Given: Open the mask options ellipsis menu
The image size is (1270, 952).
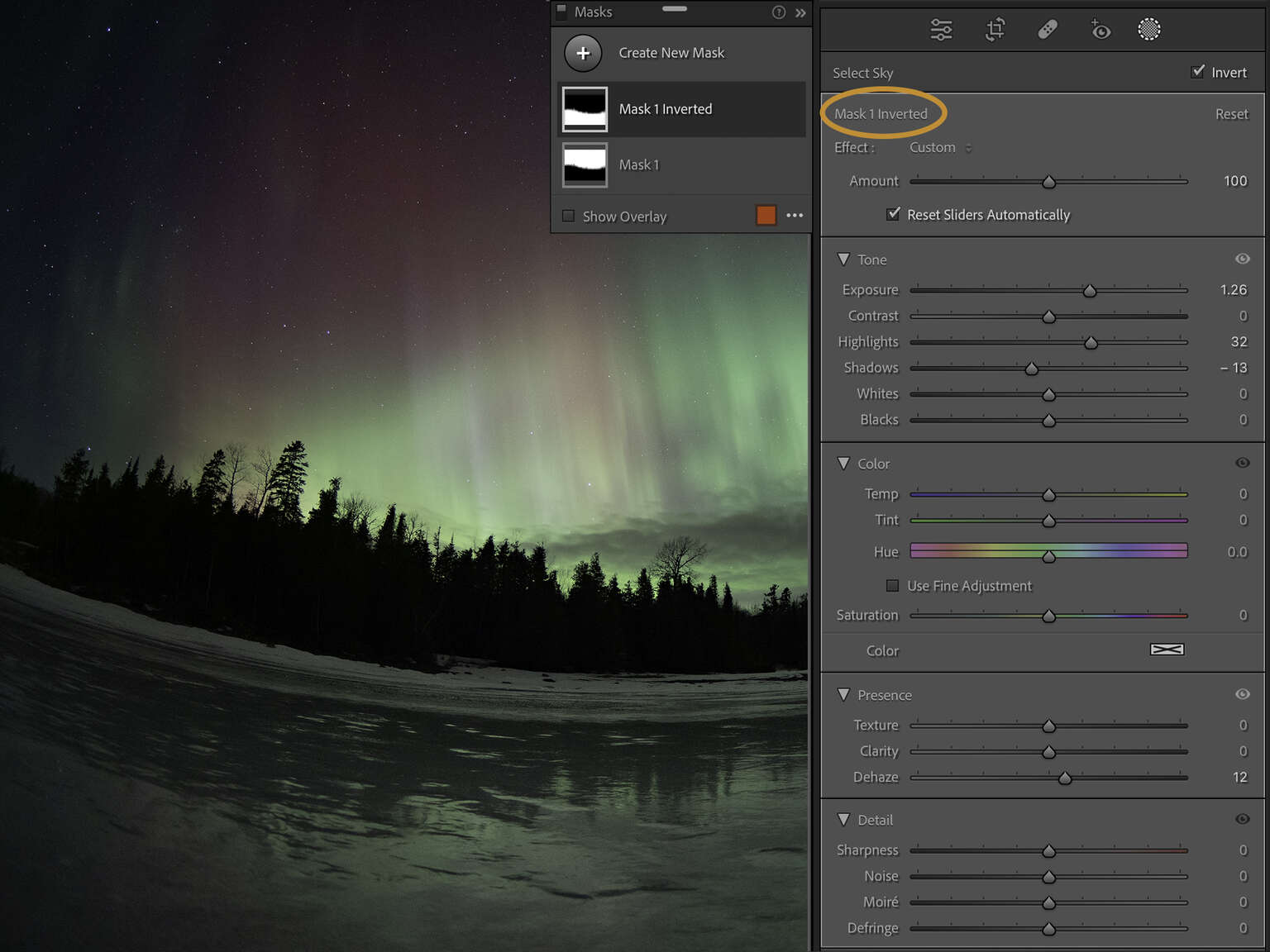Looking at the screenshot, I should click(795, 215).
